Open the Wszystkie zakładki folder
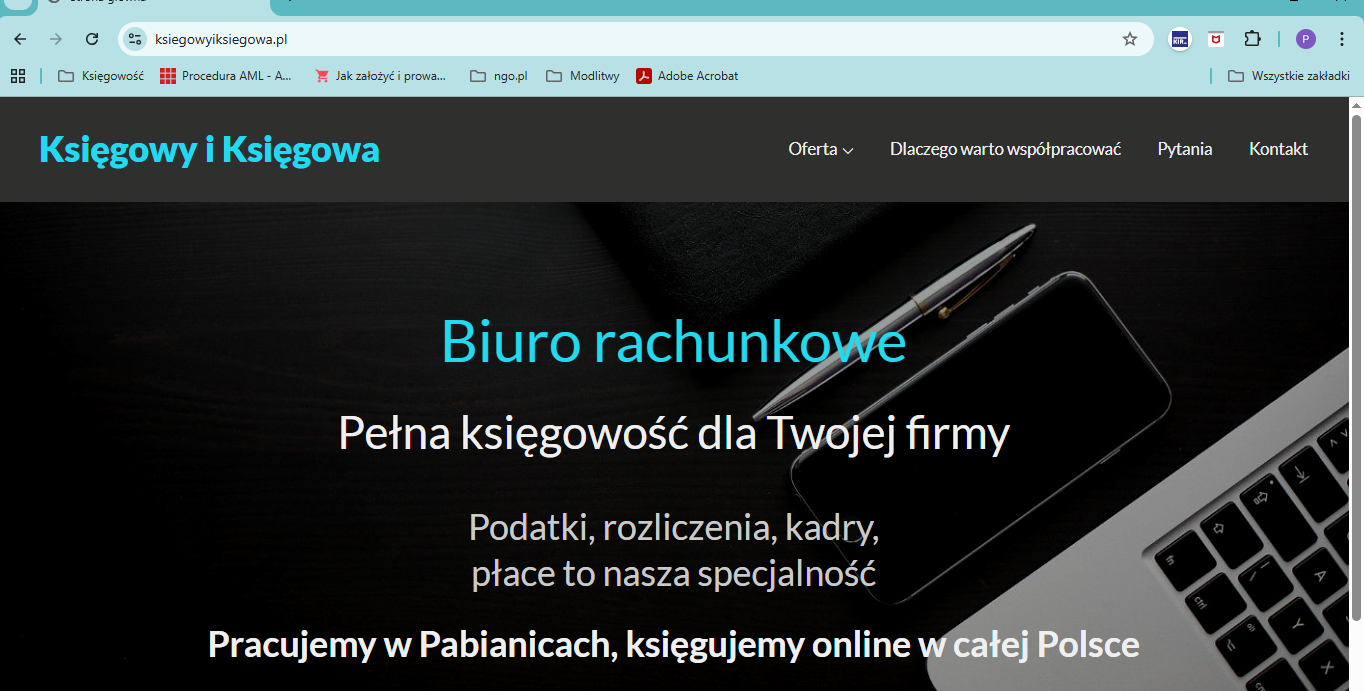This screenshot has height=691, width=1364. [1289, 76]
